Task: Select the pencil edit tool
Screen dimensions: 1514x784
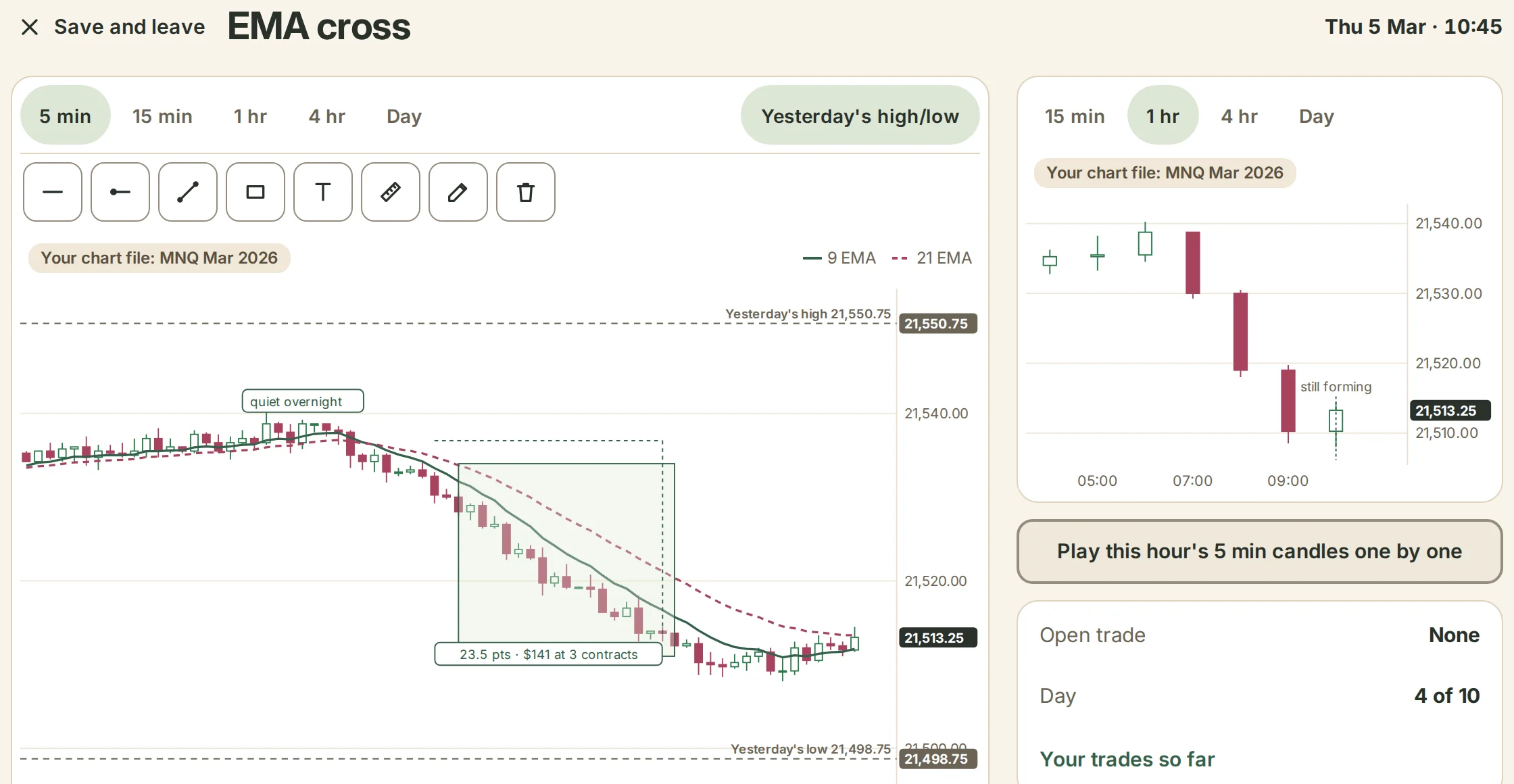Action: pyautogui.click(x=458, y=192)
